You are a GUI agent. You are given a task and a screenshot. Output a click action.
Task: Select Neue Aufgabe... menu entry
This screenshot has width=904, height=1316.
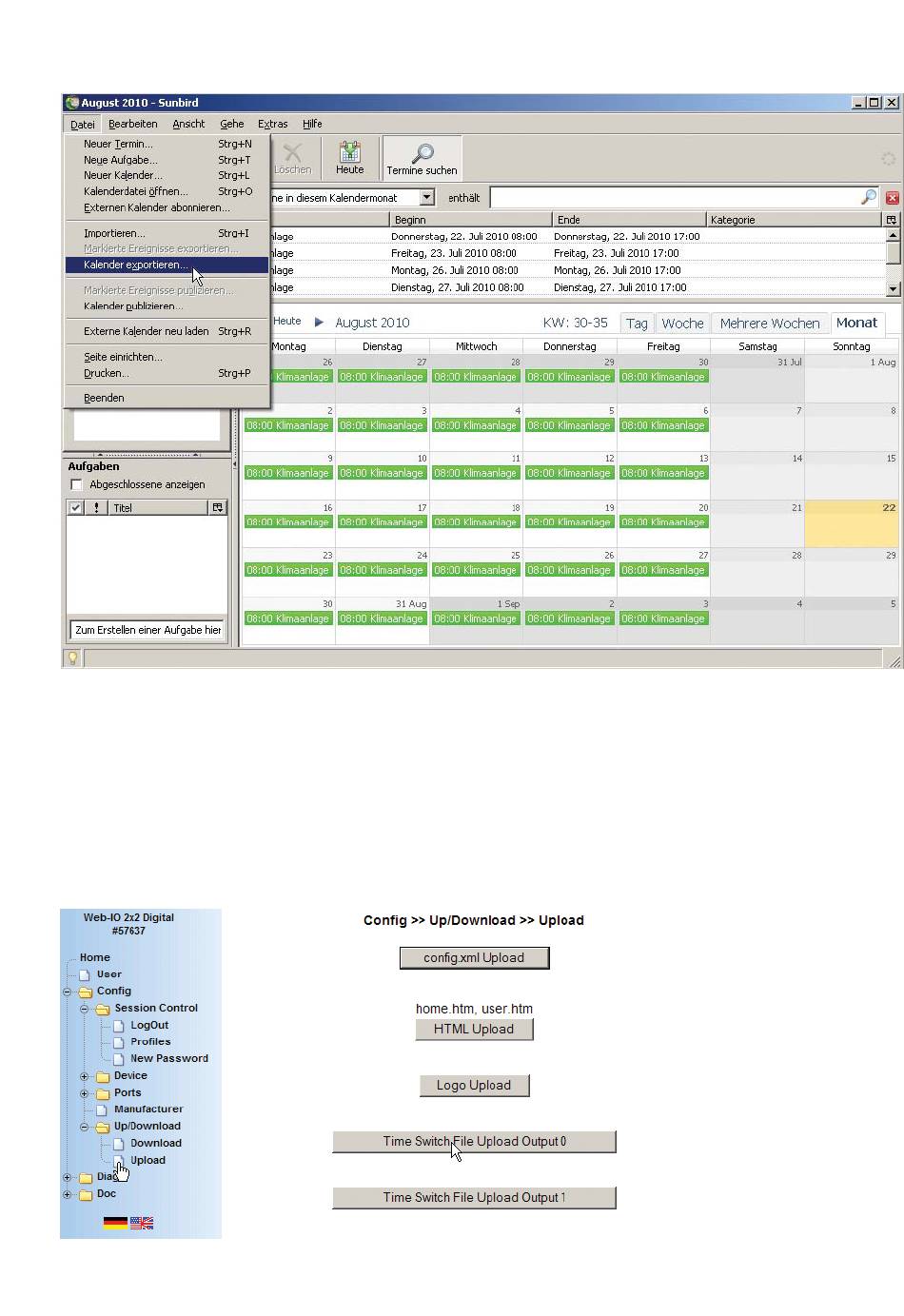[167, 160]
